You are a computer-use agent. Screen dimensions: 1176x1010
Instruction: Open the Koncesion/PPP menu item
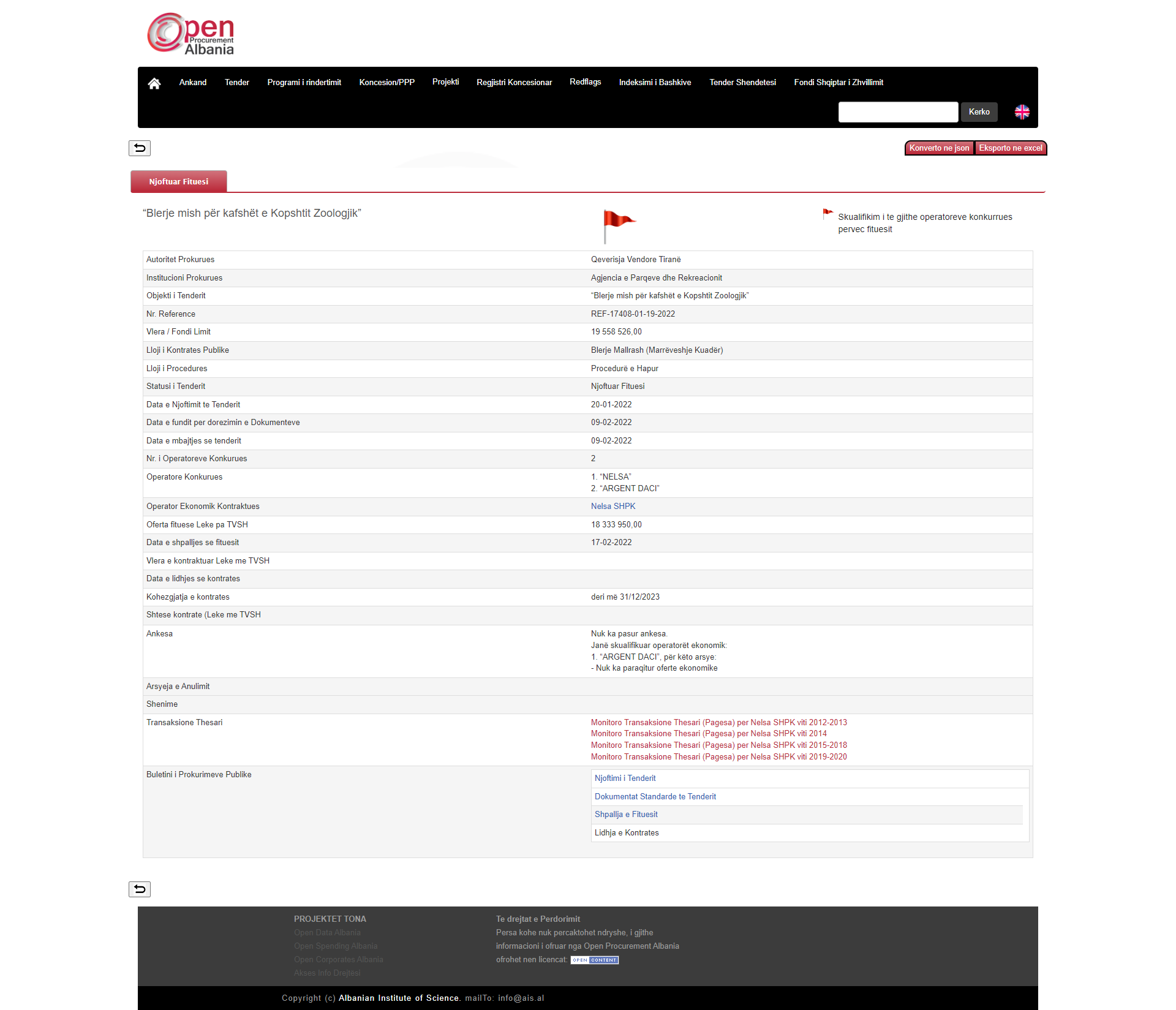point(386,83)
